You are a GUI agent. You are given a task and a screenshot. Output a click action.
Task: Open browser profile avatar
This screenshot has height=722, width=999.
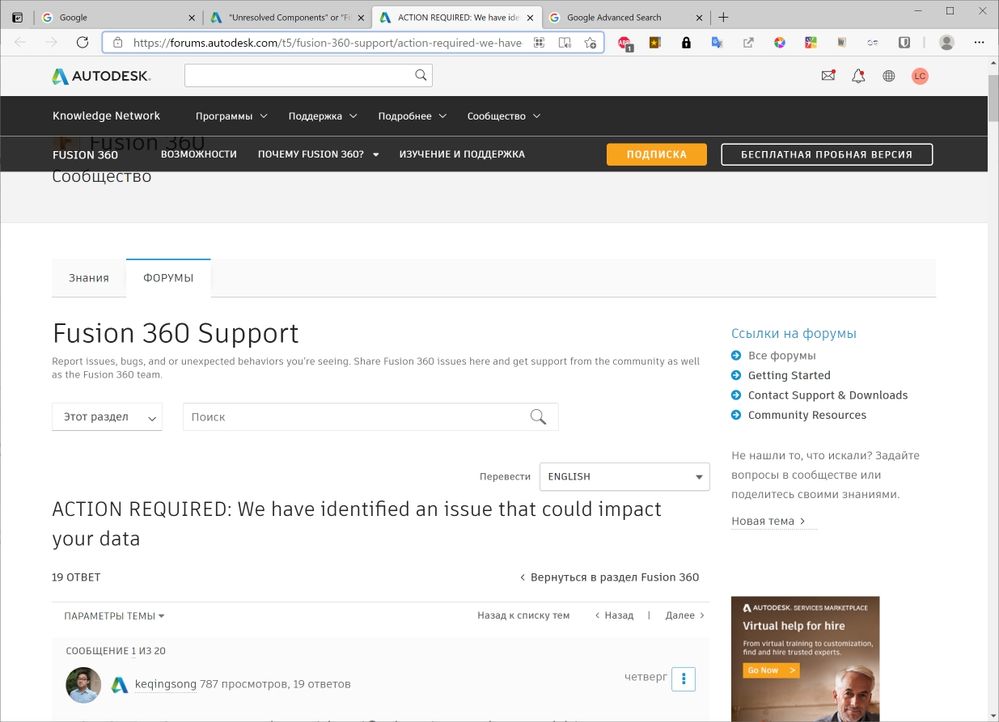coord(947,43)
